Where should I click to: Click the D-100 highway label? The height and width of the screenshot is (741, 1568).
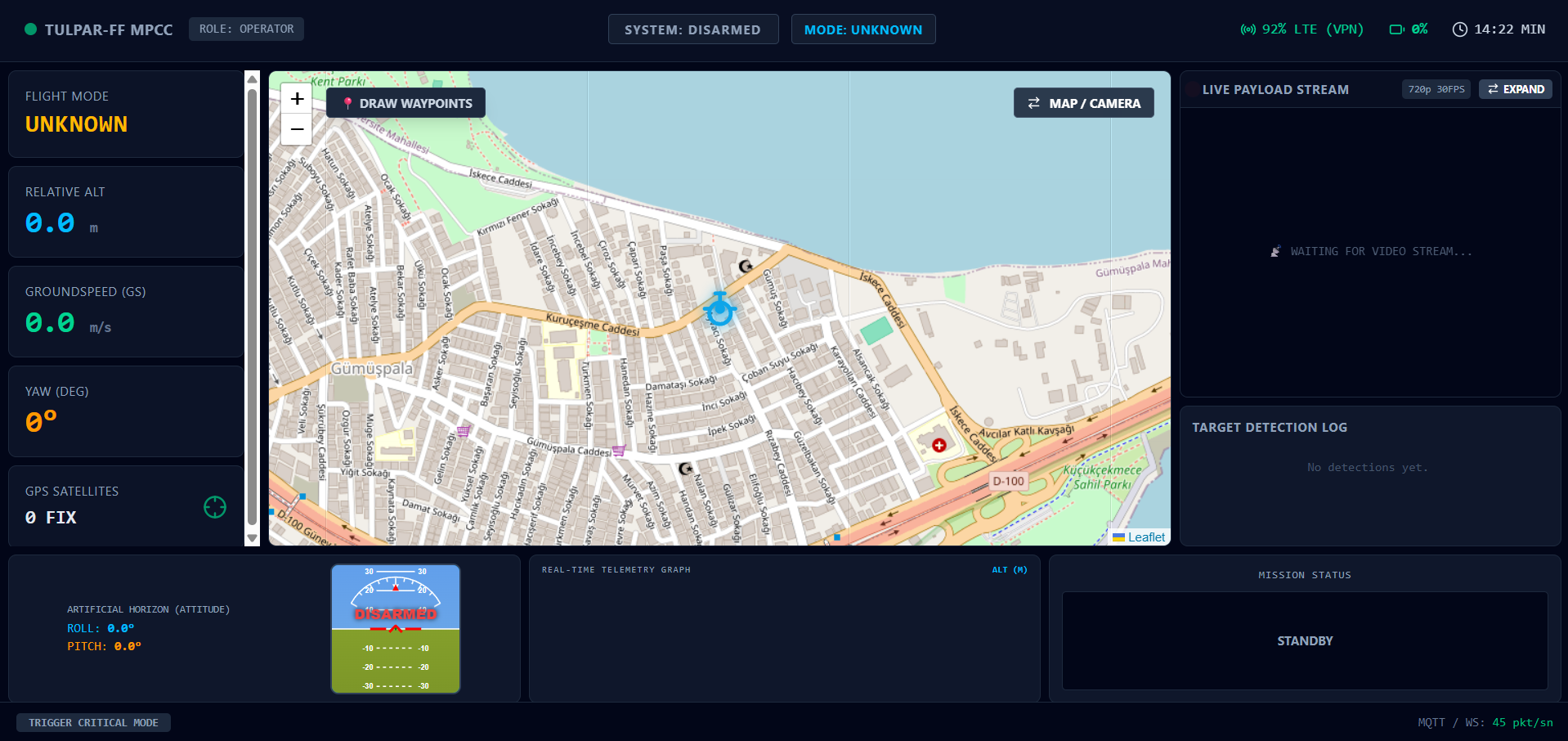(1008, 481)
